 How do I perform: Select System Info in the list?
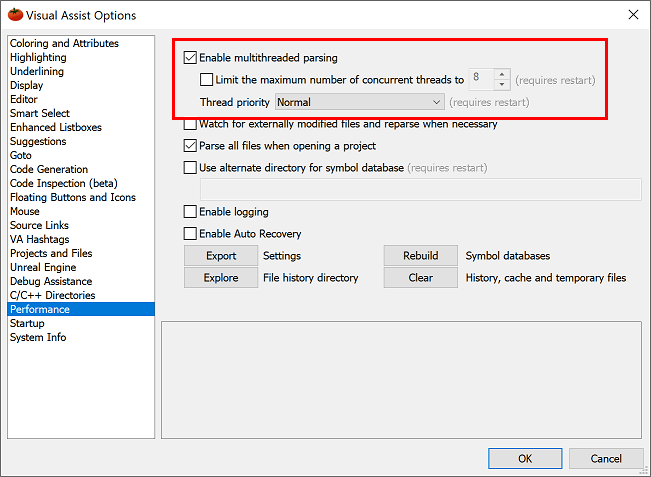tap(38, 338)
